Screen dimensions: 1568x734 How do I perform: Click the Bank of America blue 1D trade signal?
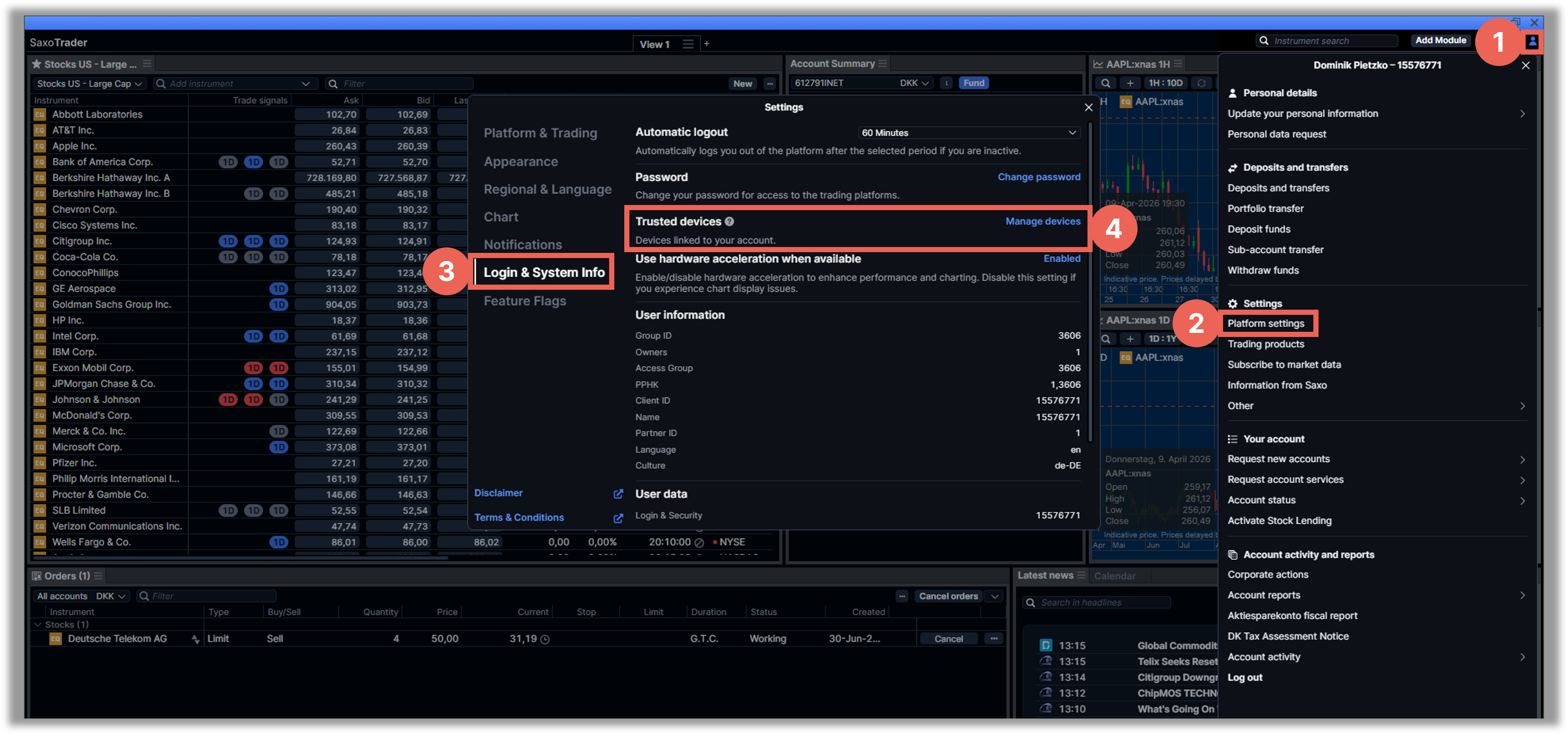tap(253, 162)
